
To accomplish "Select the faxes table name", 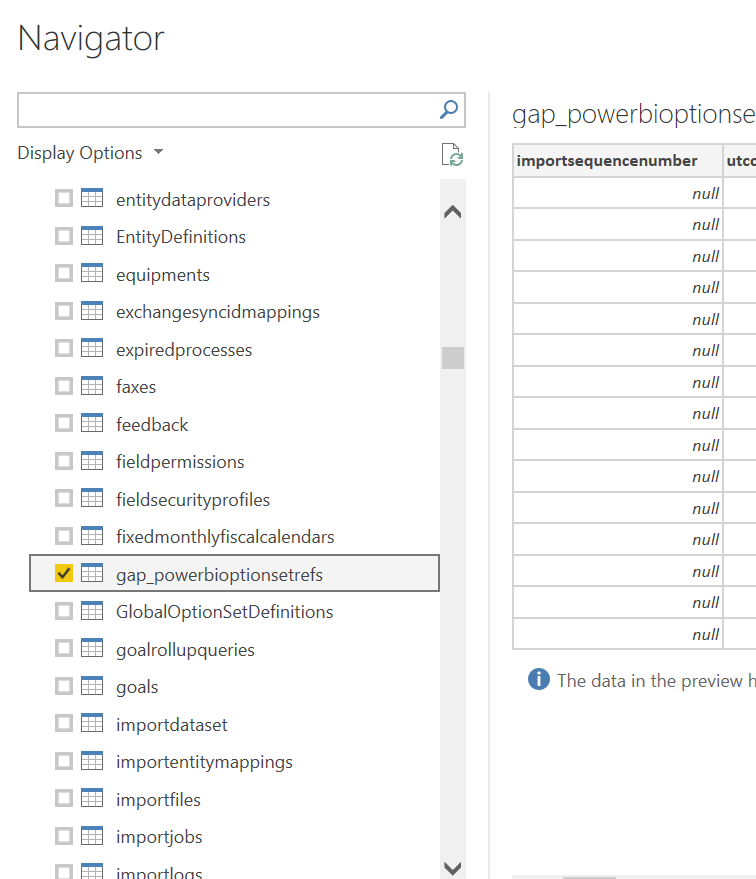I will pyautogui.click(x=136, y=387).
